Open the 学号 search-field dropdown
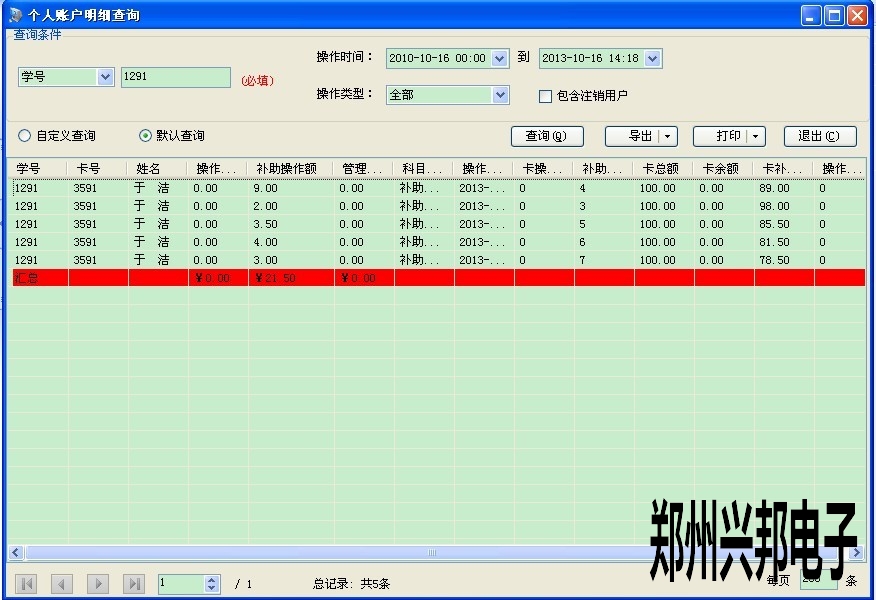This screenshot has height=600, width=876. [105, 77]
